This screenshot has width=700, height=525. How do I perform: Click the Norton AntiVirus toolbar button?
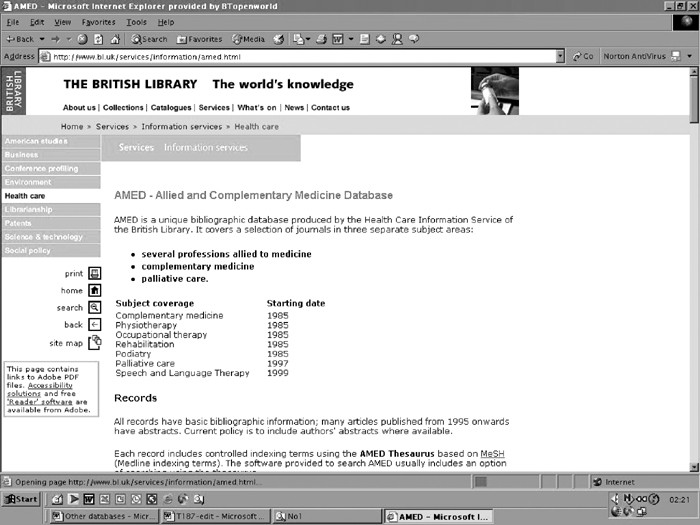(642, 56)
